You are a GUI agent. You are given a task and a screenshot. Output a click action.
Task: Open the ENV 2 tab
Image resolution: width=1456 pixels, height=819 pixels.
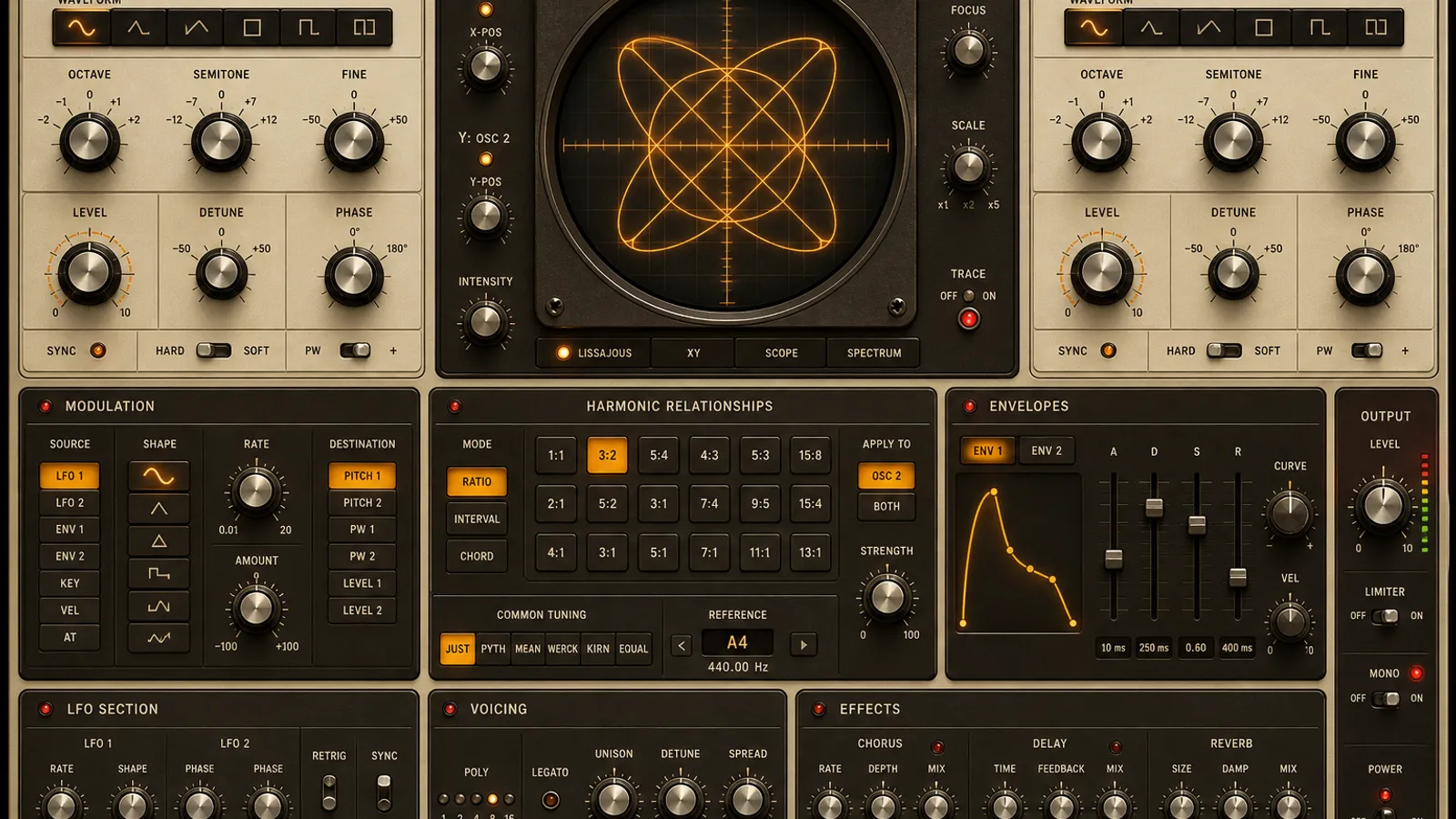[1046, 450]
